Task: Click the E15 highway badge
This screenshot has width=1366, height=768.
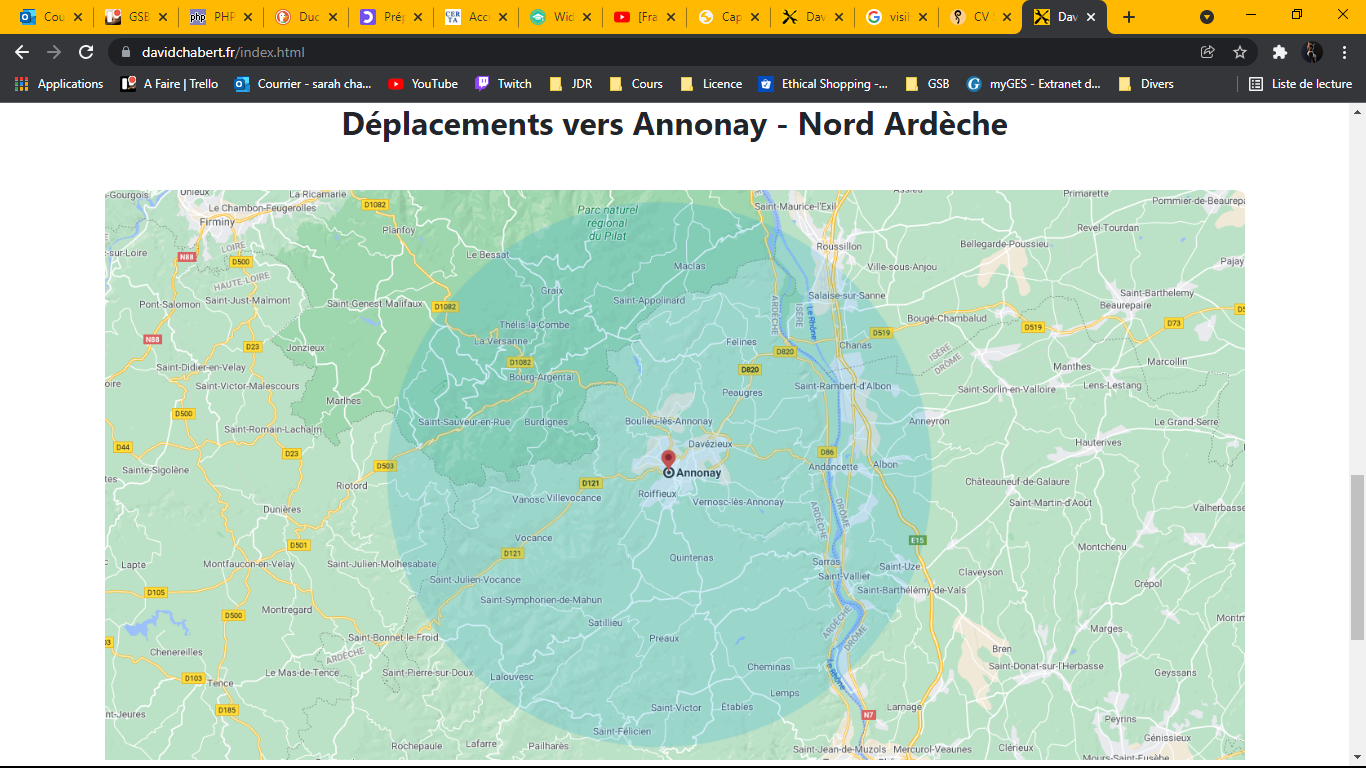Action: pos(917,540)
